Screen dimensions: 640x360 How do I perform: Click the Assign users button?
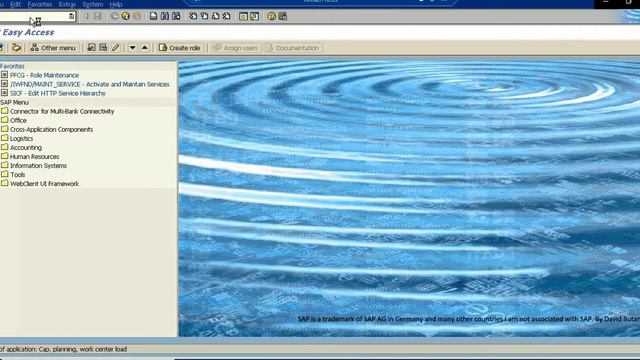point(236,48)
